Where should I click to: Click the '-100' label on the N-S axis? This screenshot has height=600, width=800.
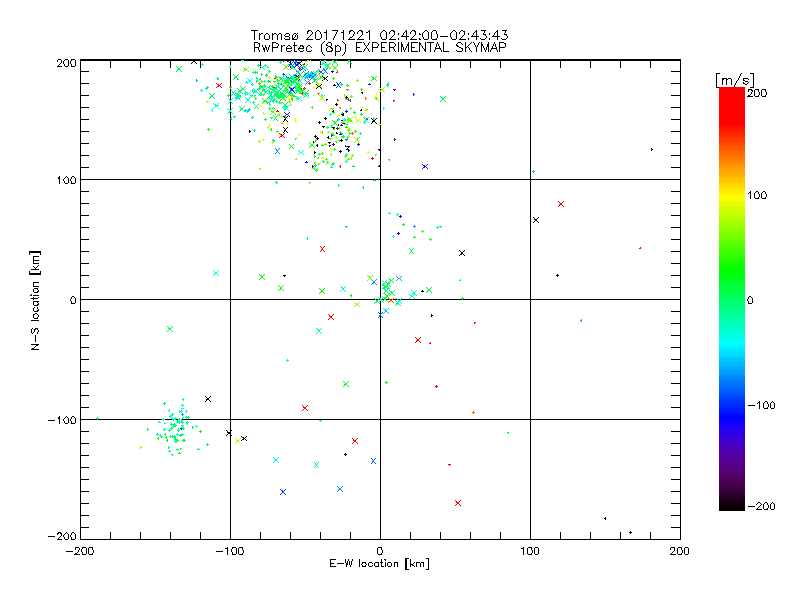(62, 420)
